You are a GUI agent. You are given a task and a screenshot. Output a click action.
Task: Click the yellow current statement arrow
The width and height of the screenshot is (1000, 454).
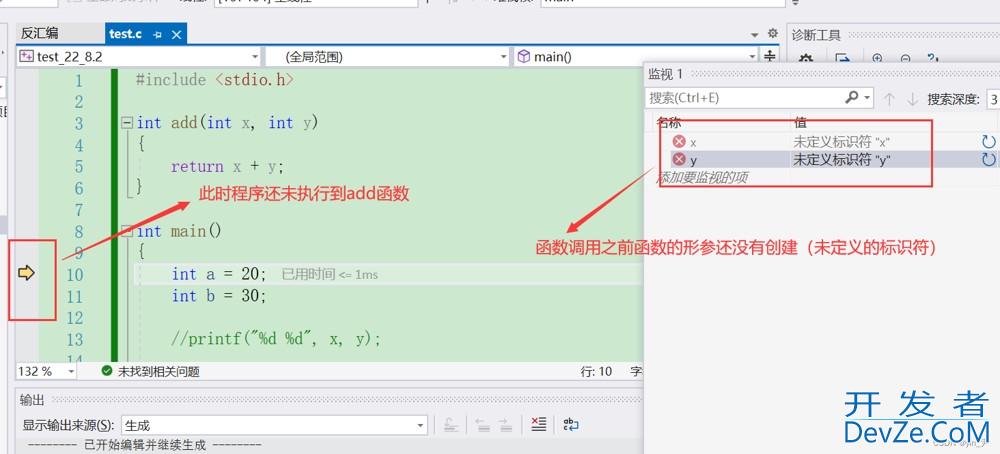[x=26, y=273]
